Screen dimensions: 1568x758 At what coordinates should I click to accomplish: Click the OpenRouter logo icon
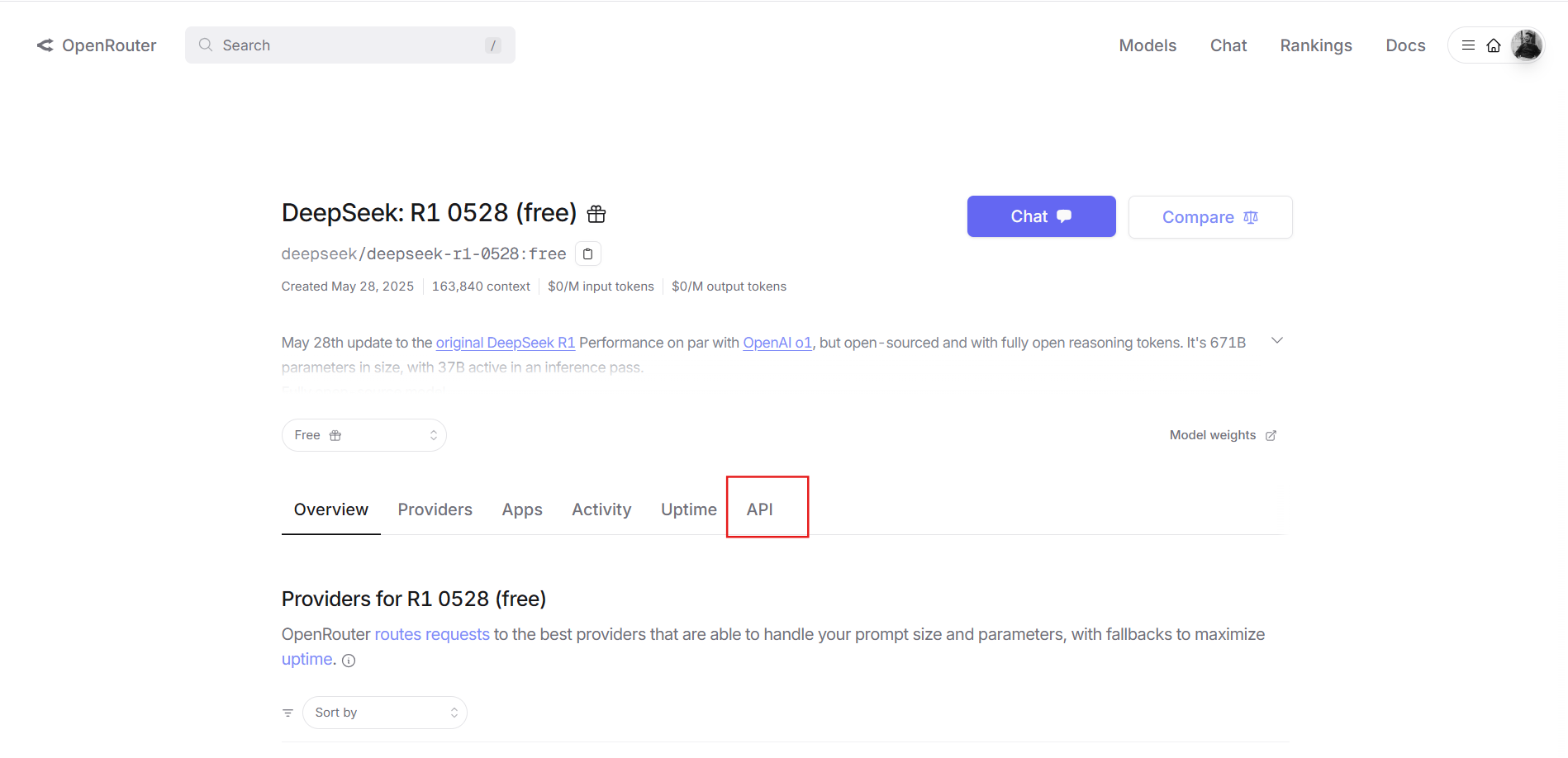pos(45,45)
